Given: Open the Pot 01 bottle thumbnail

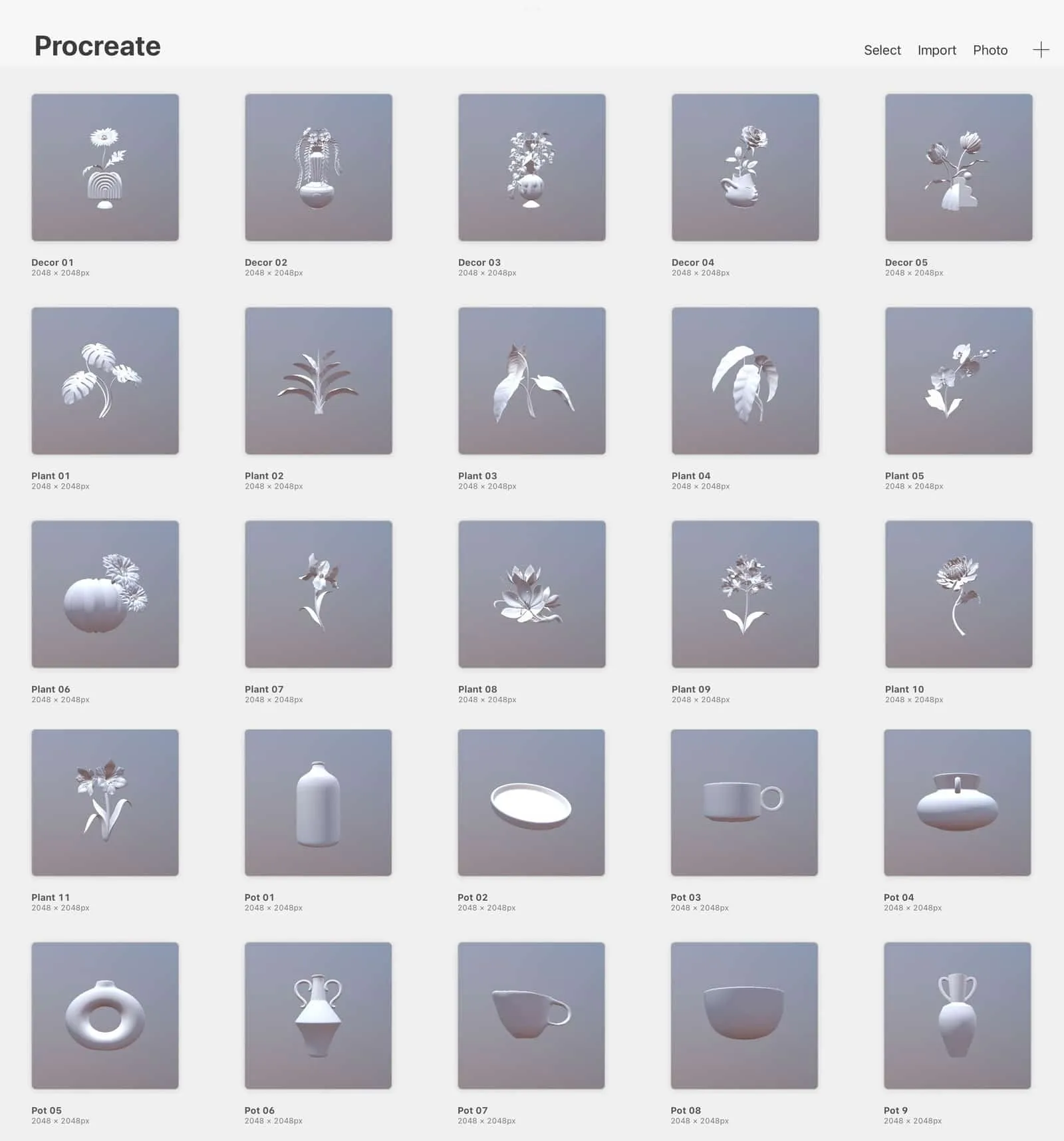Looking at the screenshot, I should (x=318, y=803).
